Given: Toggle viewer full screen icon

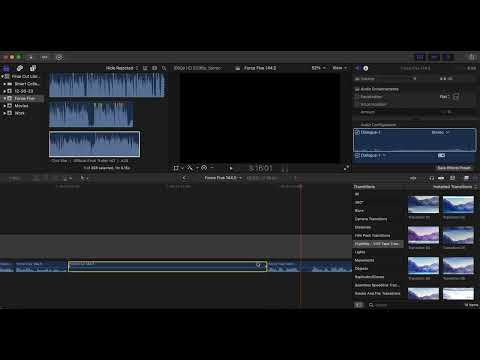Looking at the screenshot, I should [346, 168].
